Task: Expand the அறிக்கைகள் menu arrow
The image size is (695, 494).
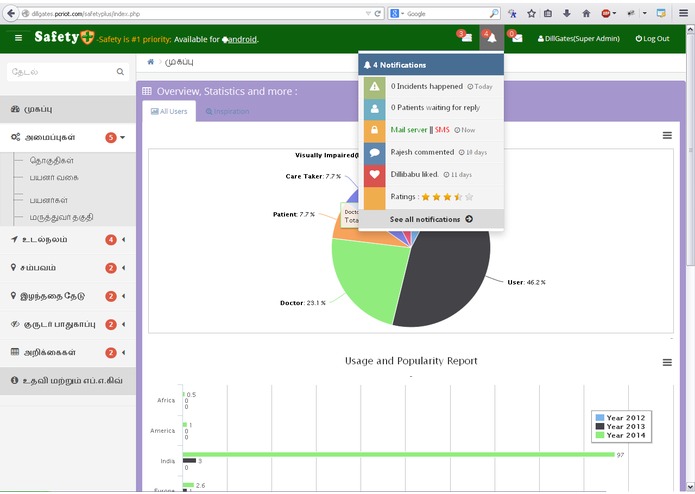Action: click(x=123, y=353)
